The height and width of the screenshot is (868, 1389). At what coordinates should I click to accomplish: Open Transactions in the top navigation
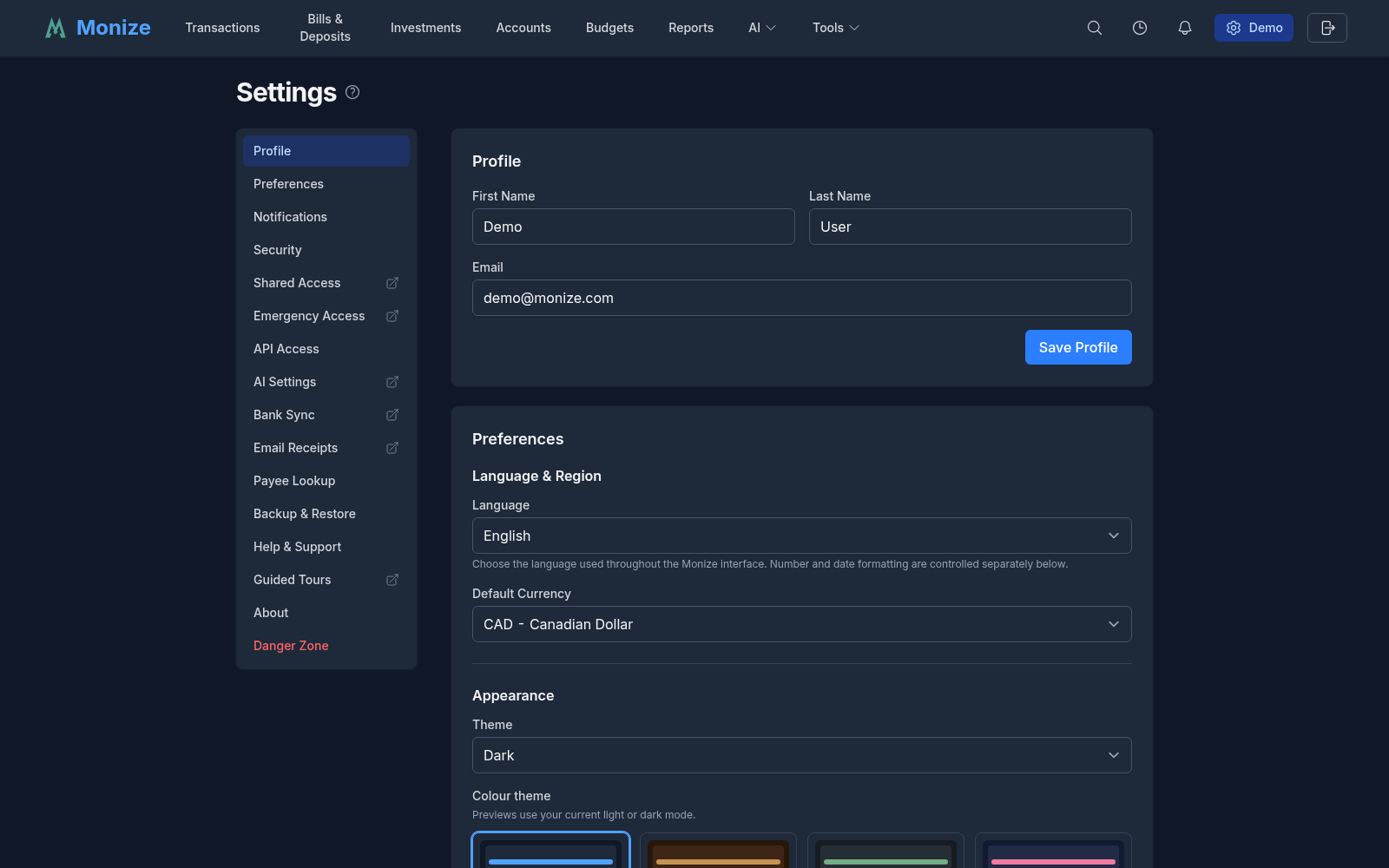point(222,28)
